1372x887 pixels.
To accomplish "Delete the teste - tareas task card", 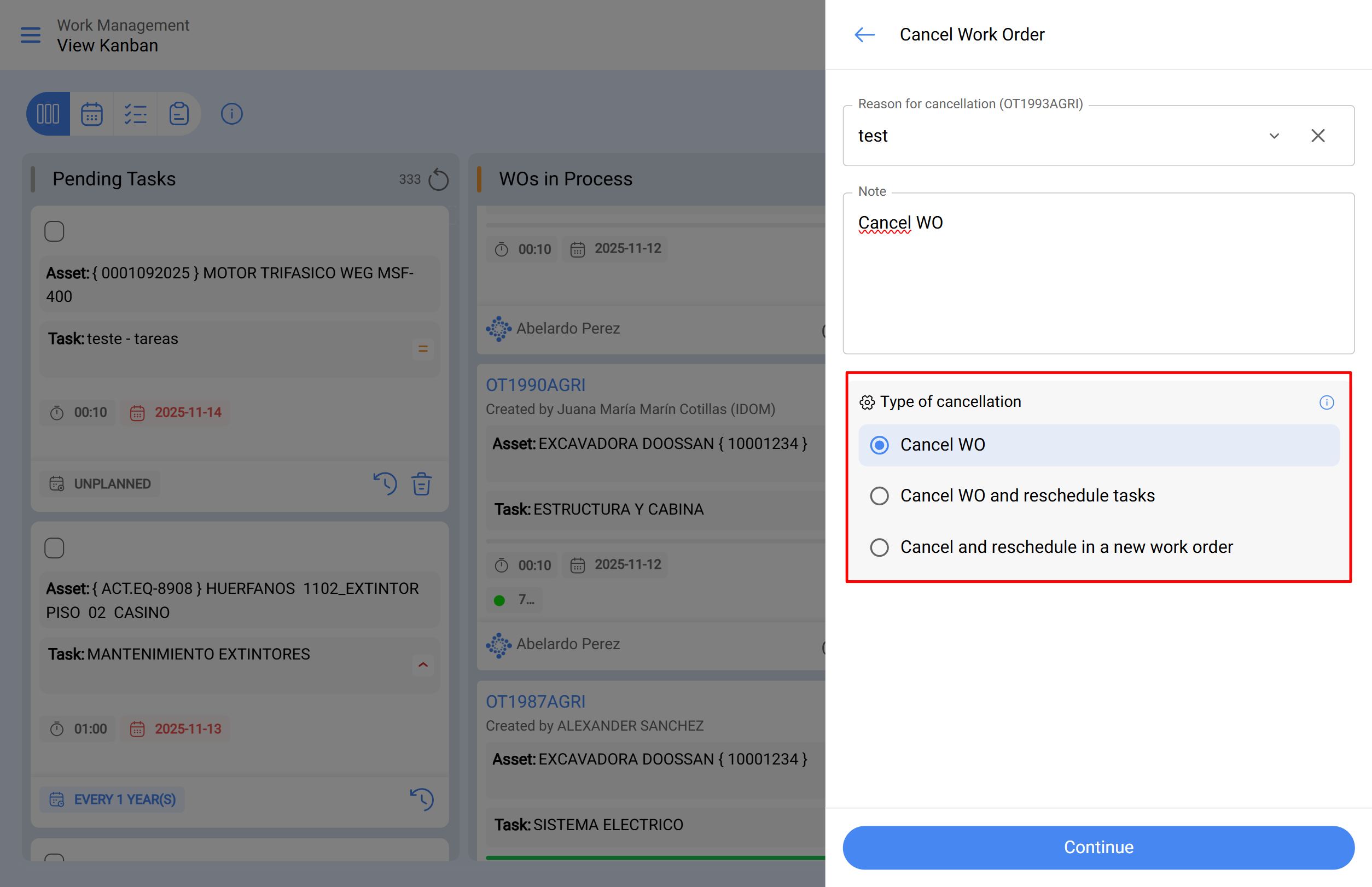I will tap(421, 484).
